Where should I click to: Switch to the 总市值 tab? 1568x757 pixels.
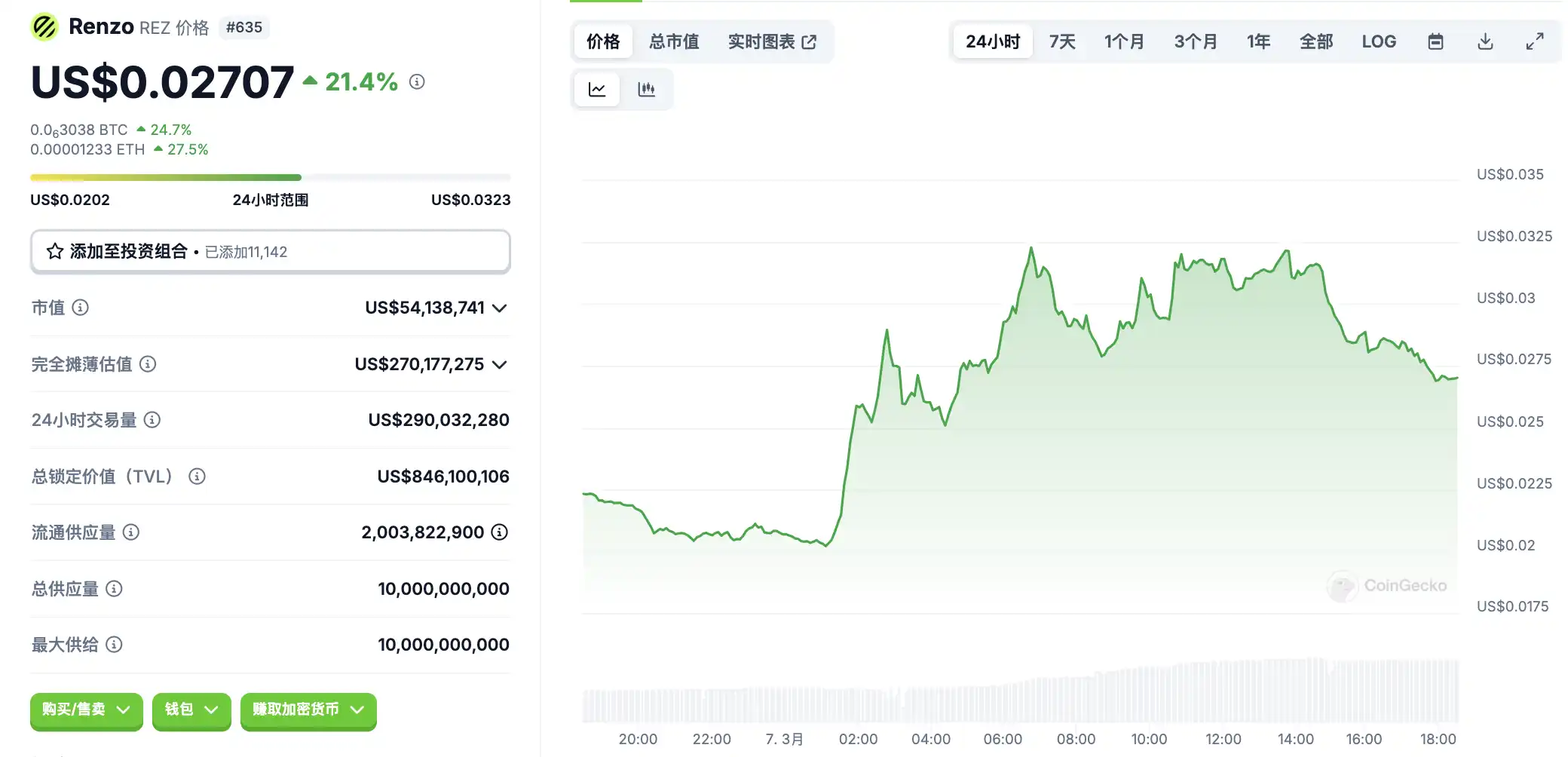pos(674,41)
